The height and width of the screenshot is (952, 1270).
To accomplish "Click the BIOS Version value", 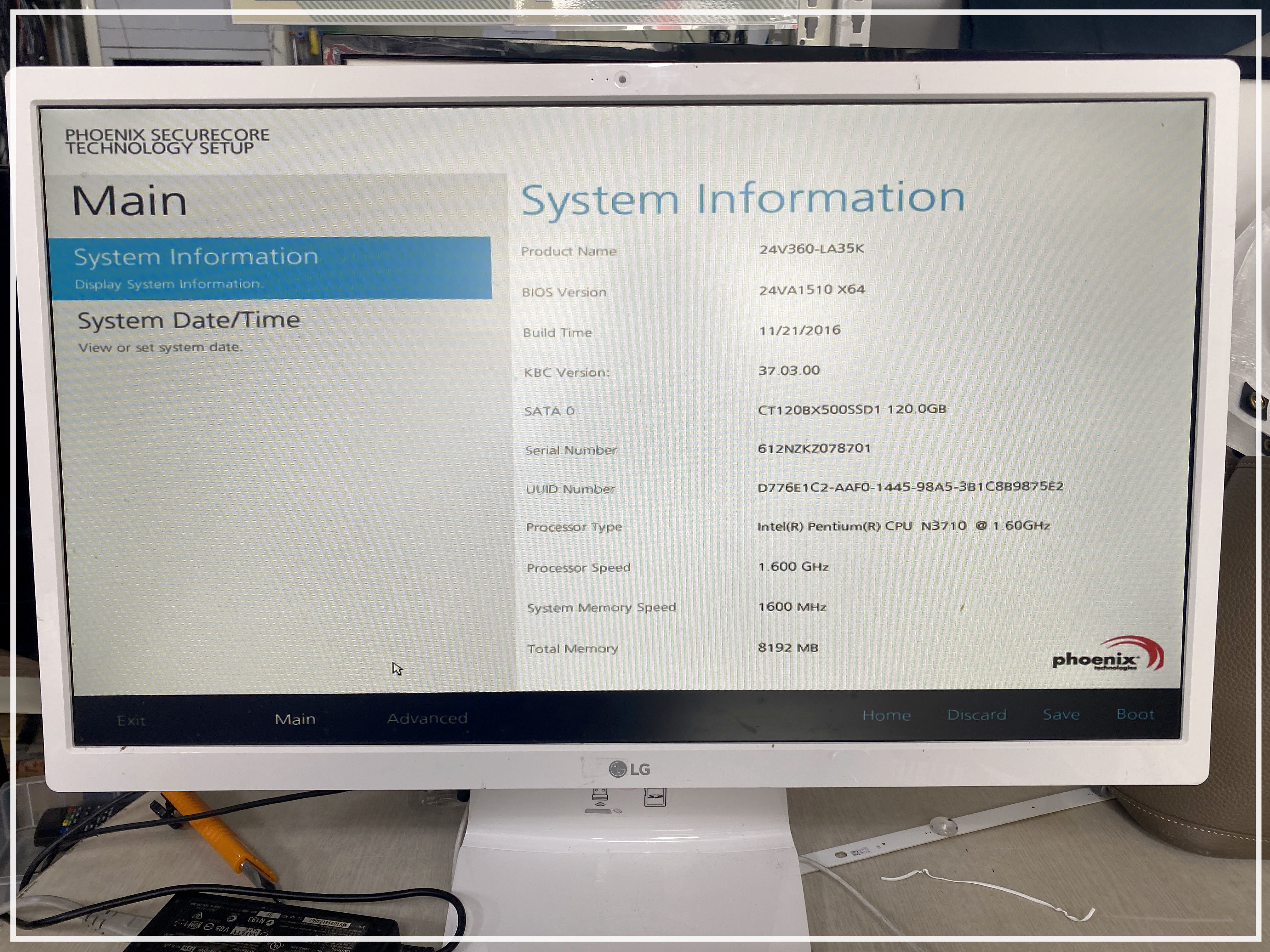I will [x=811, y=290].
